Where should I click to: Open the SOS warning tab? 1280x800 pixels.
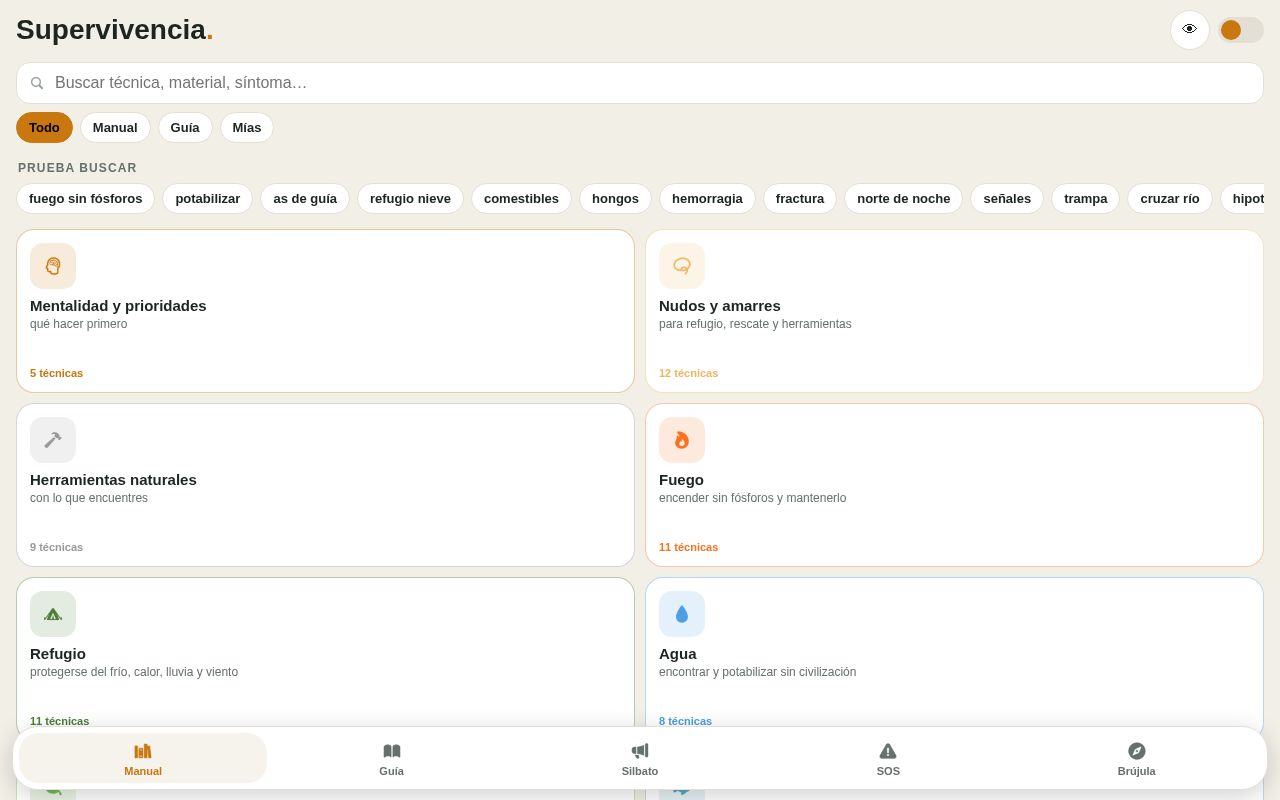tap(888, 758)
